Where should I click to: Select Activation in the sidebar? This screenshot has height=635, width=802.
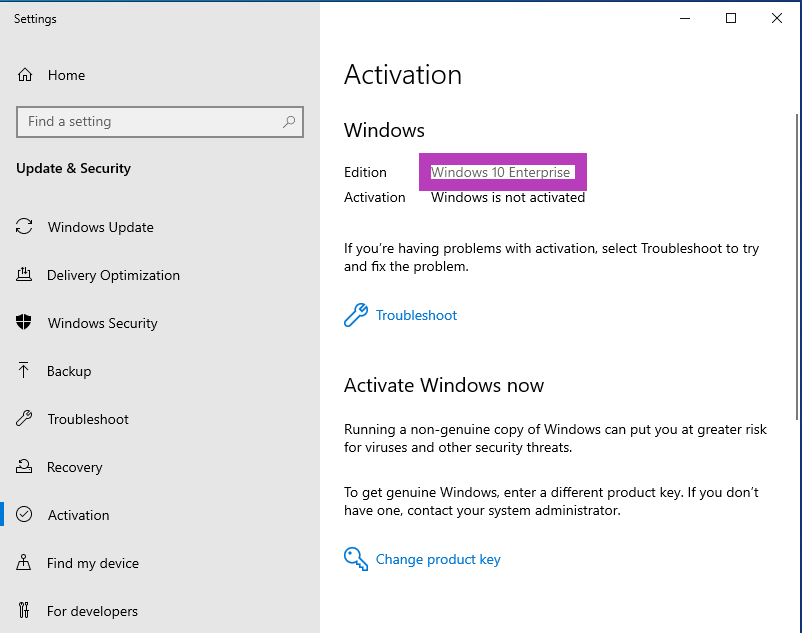tap(160, 515)
